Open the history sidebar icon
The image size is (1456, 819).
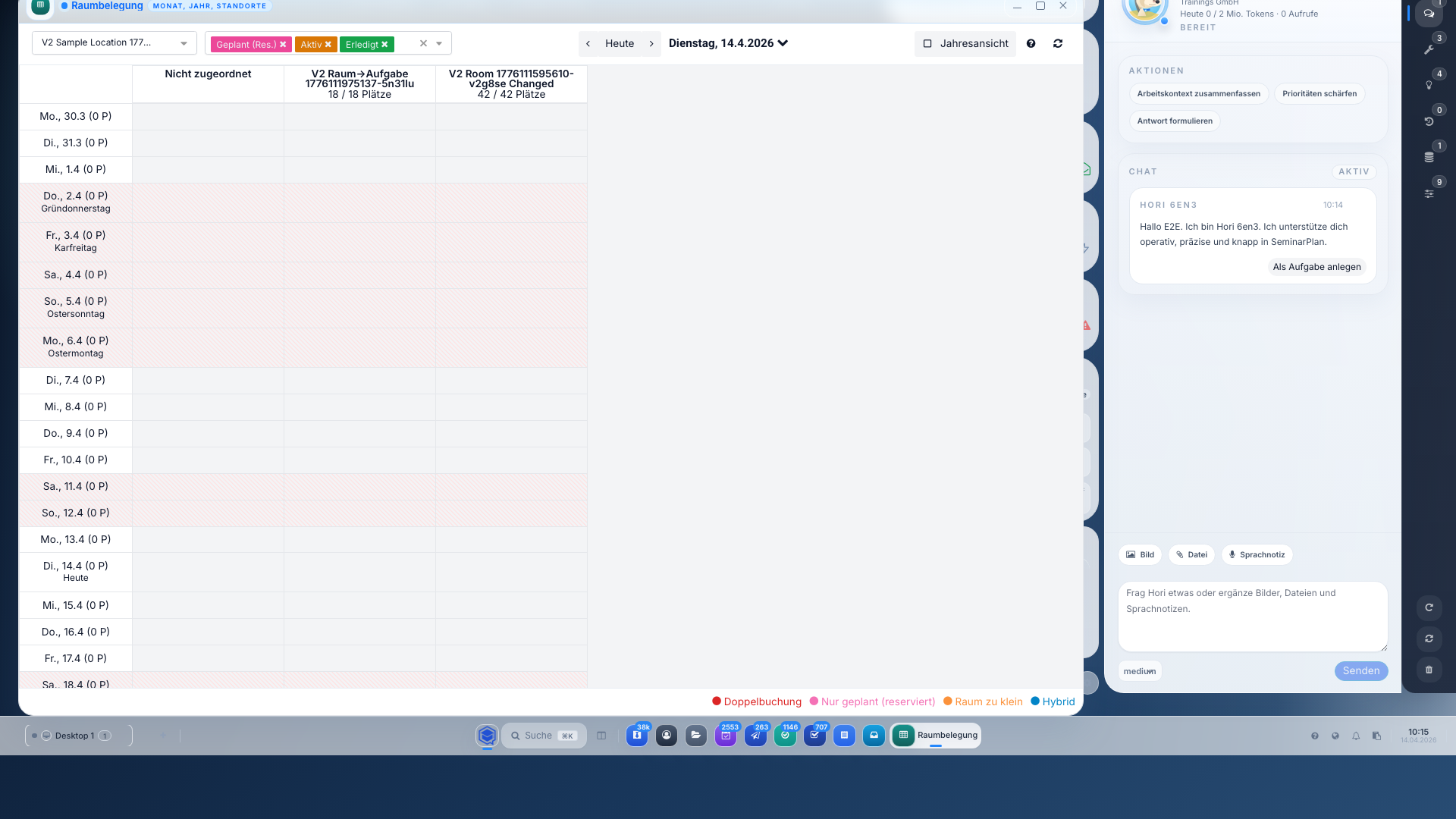pyautogui.click(x=1429, y=121)
